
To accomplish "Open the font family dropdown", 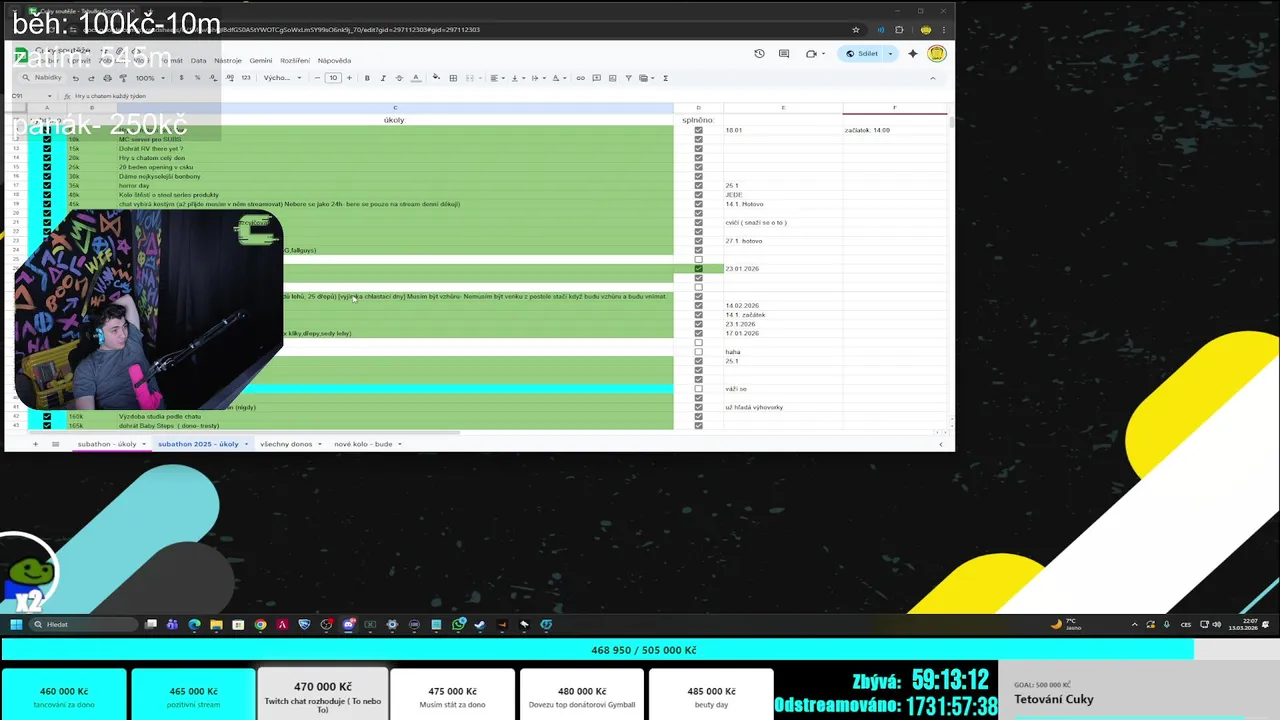I will pyautogui.click(x=283, y=78).
